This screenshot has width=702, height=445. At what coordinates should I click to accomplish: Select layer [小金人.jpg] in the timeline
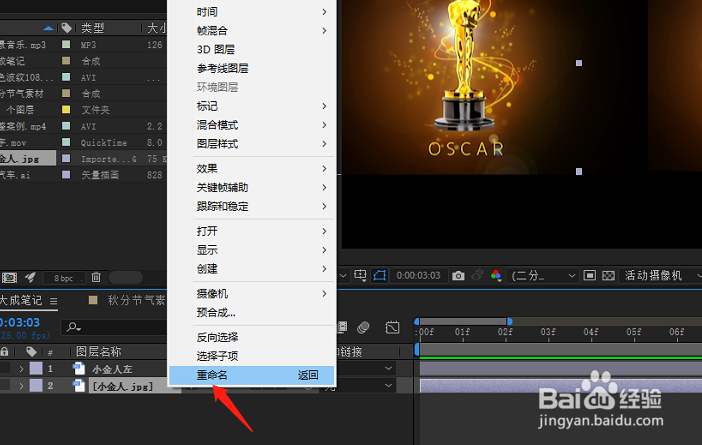(123, 386)
